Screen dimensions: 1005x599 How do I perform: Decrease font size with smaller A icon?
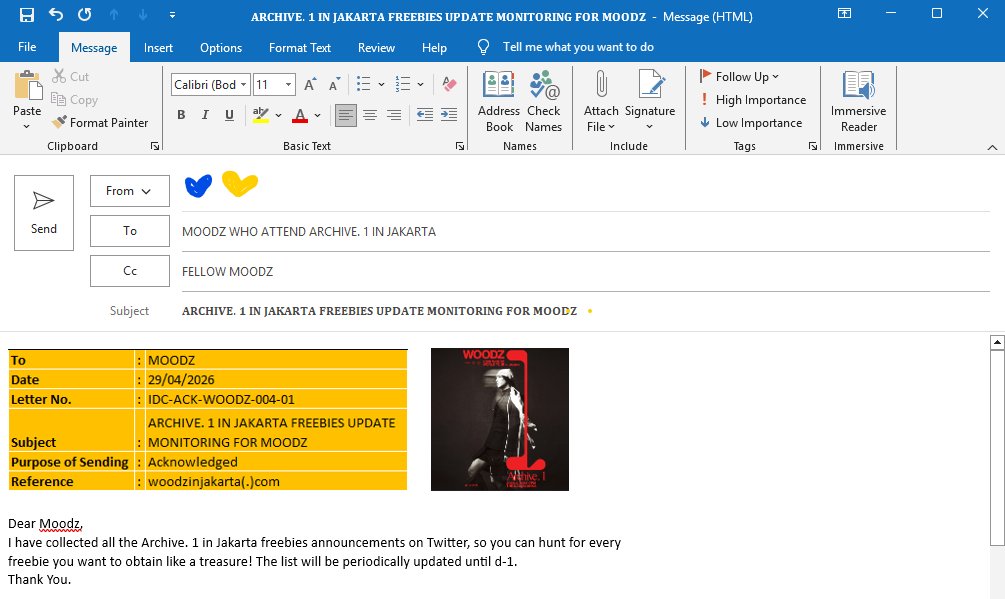point(334,85)
